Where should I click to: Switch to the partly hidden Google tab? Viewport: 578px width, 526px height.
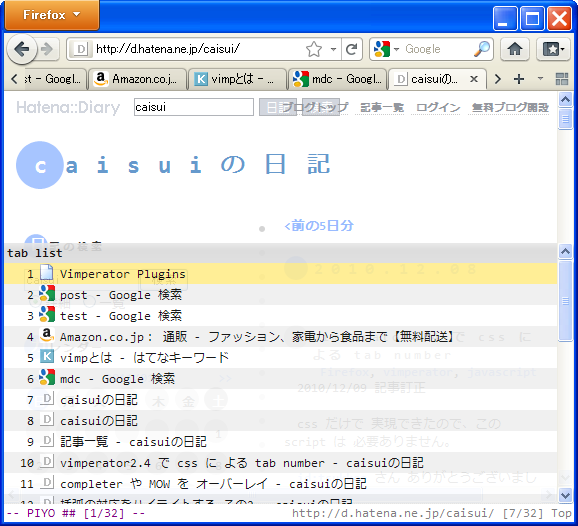click(55, 79)
